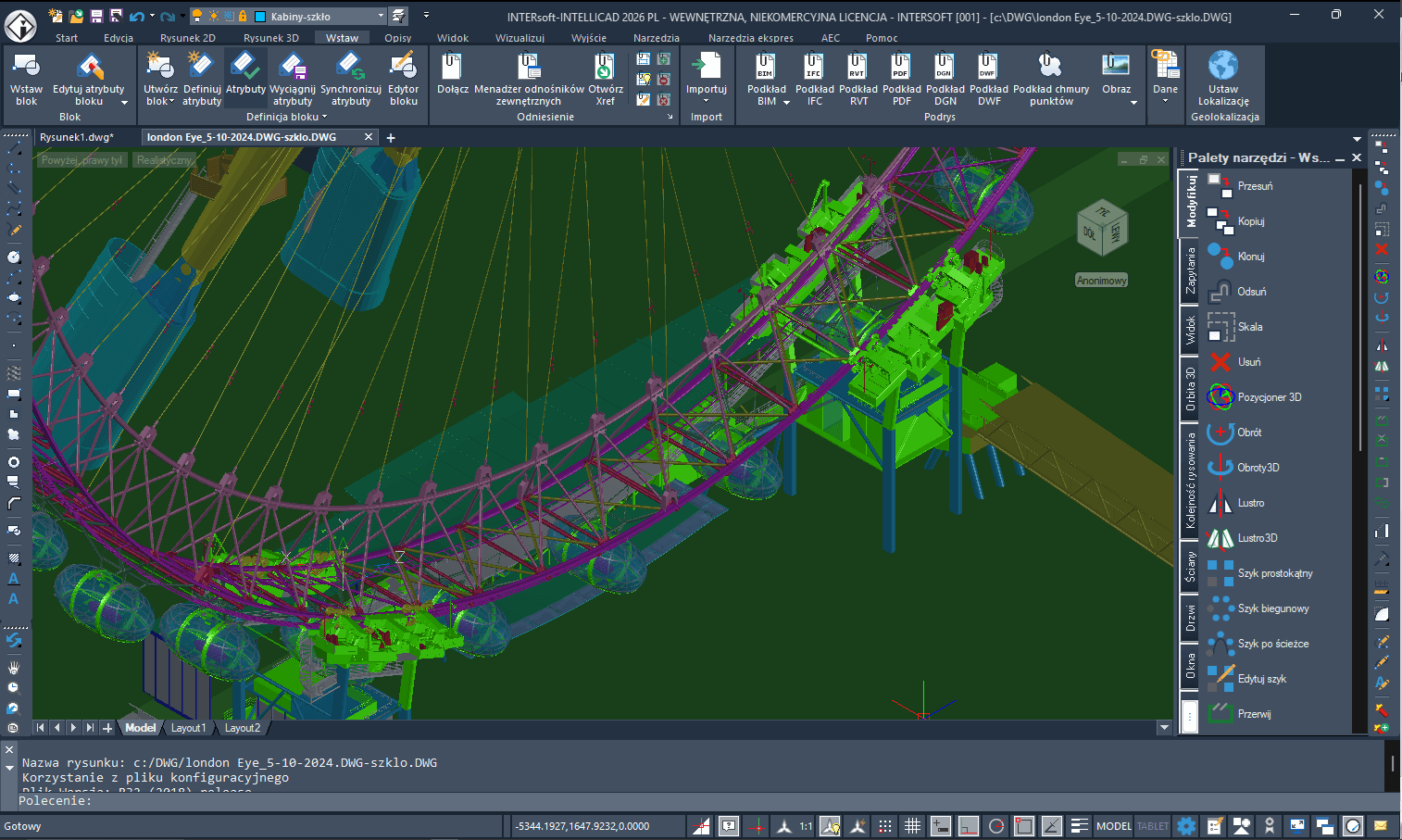Image resolution: width=1402 pixels, height=840 pixels.
Task: Open the Layout2 tab
Action: tap(243, 728)
